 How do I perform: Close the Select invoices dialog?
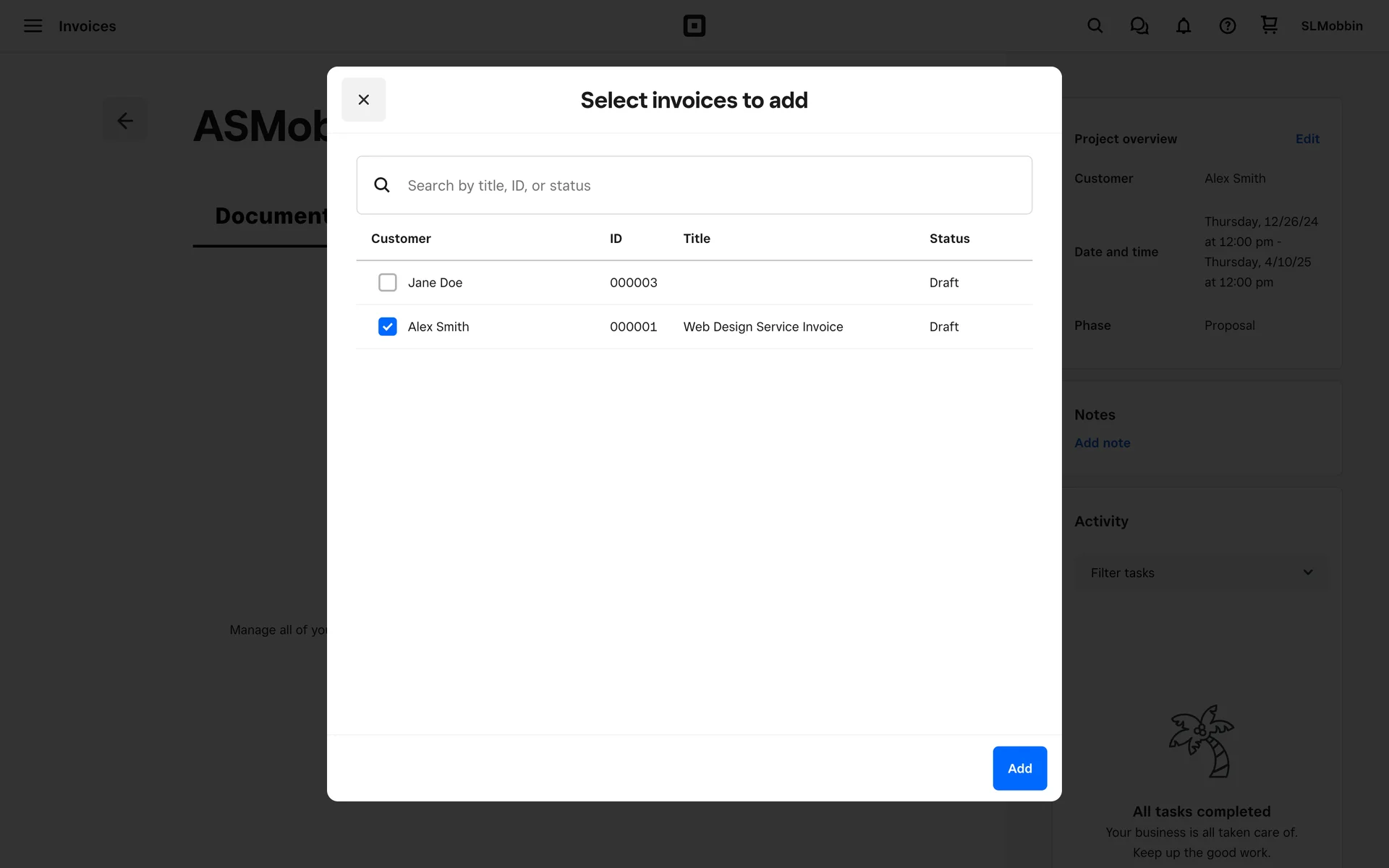(363, 100)
